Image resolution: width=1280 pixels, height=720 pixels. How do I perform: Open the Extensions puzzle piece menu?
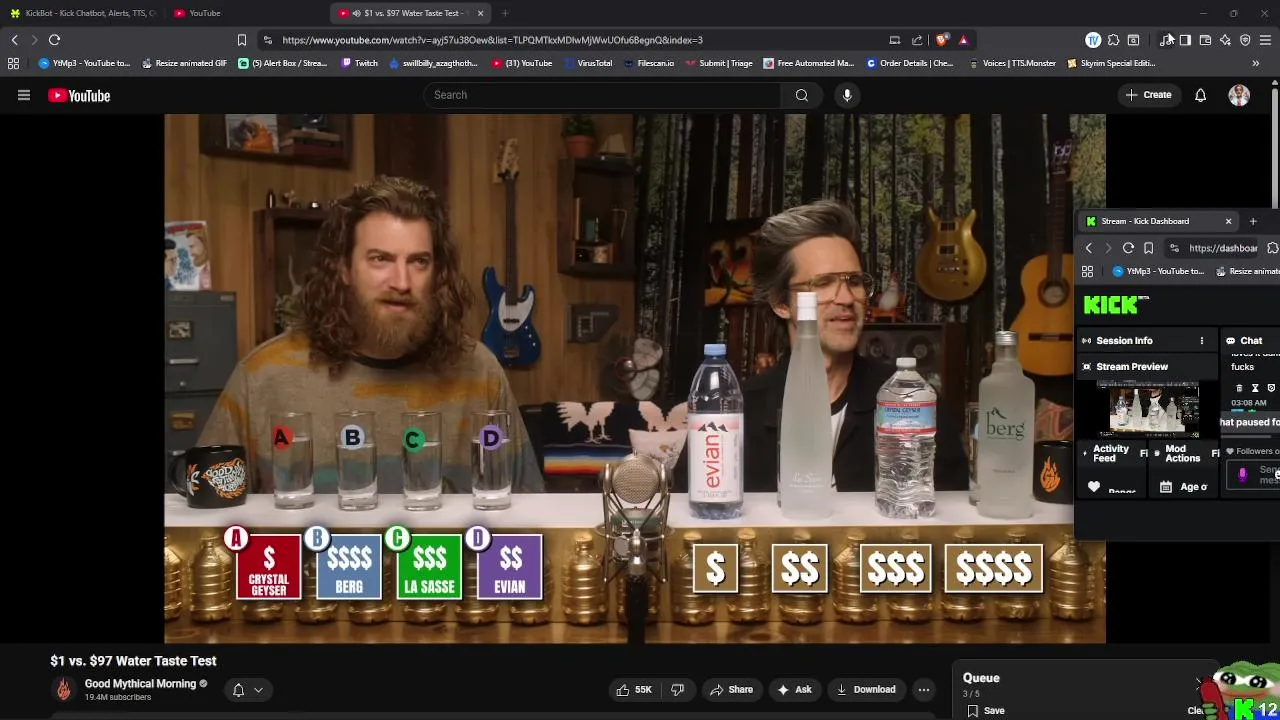click(x=1113, y=40)
